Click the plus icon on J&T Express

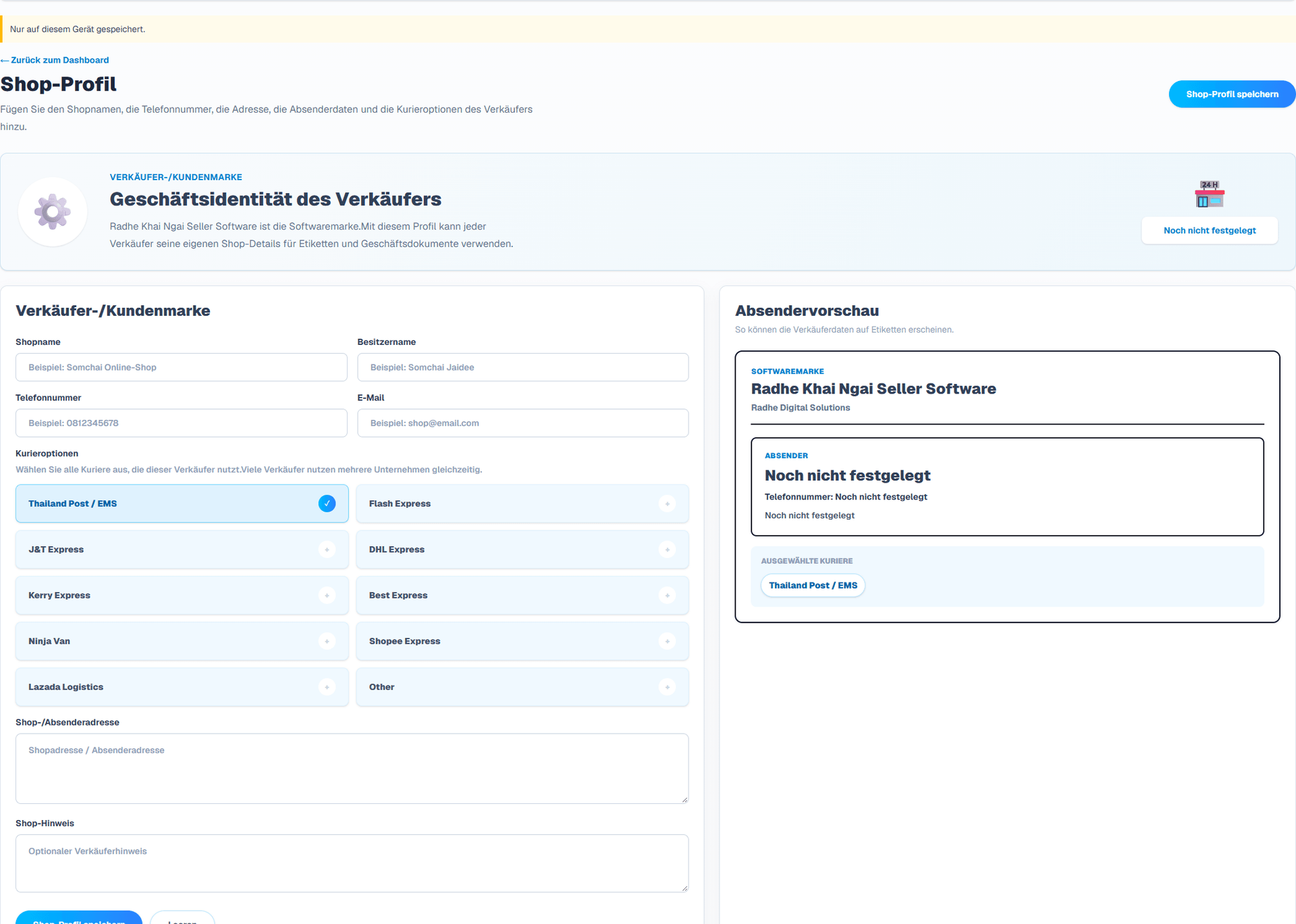point(327,549)
